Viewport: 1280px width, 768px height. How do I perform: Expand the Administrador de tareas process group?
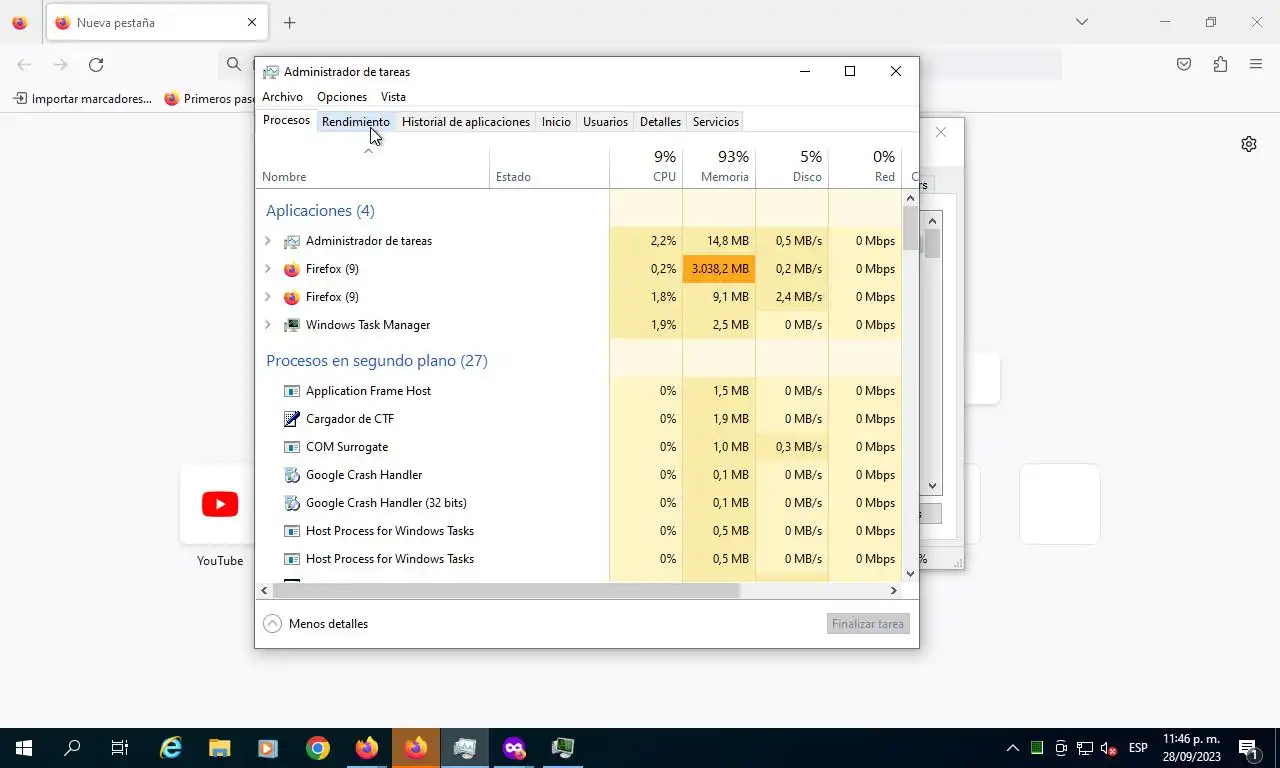click(x=267, y=241)
